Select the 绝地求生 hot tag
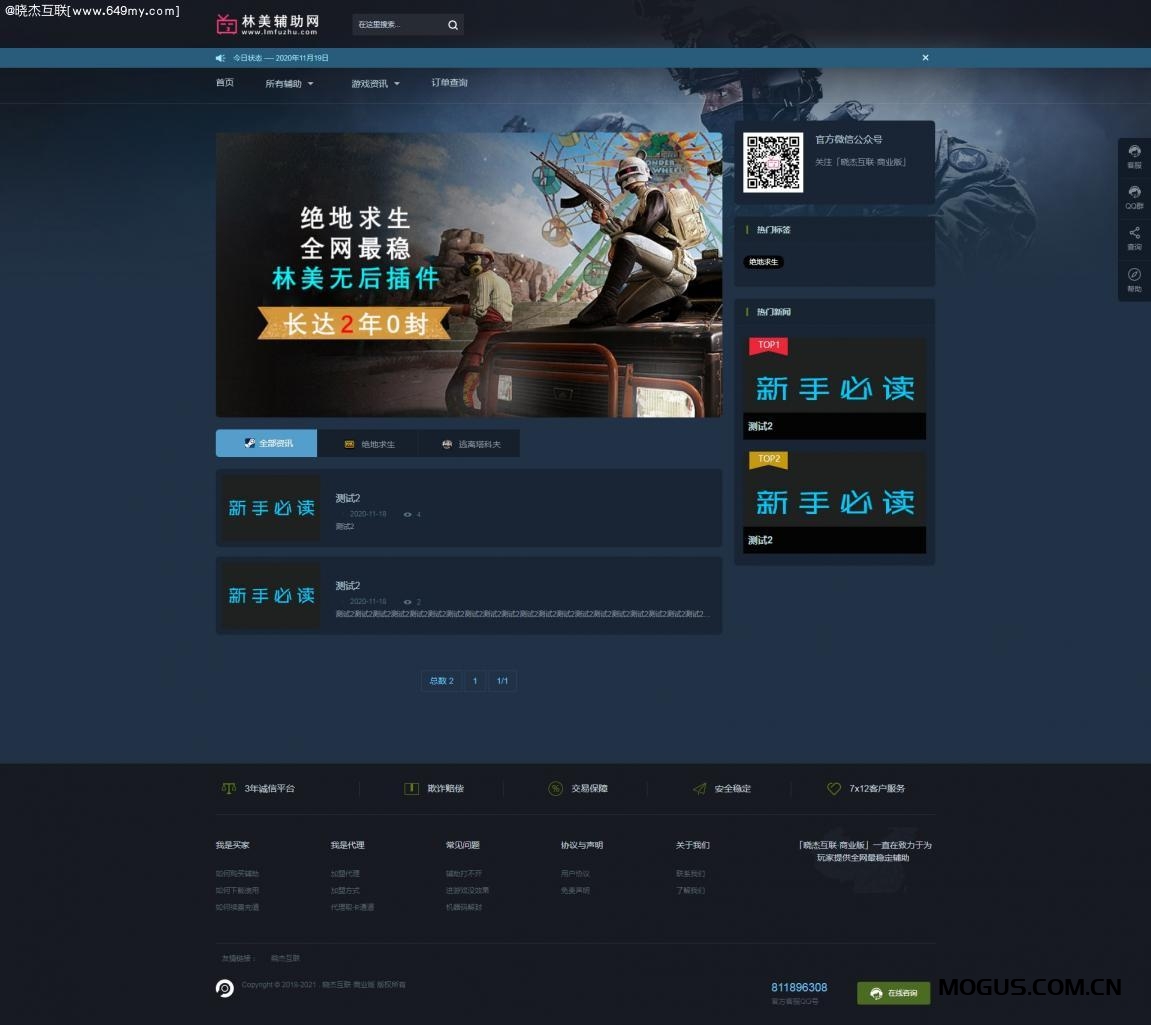 click(763, 262)
